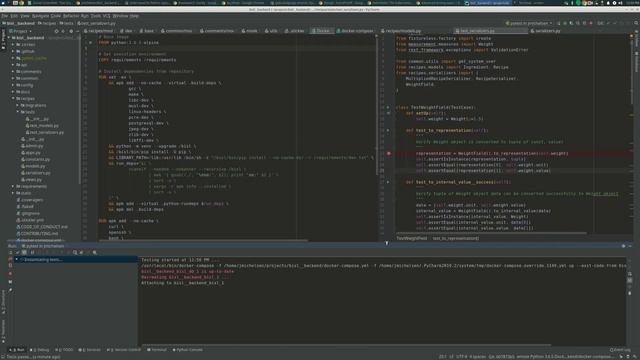Expand the config folder
Screen dimensions: 640x360
pos(13,85)
